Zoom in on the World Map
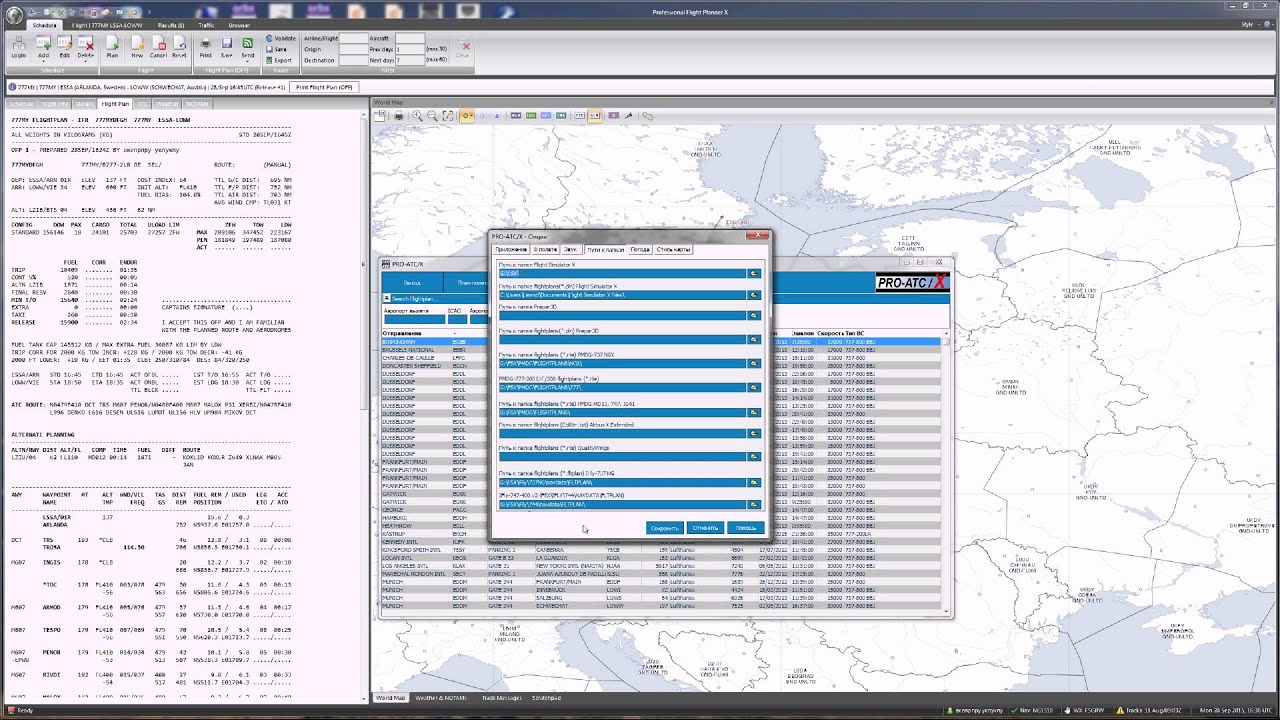1280x720 pixels. tap(417, 116)
